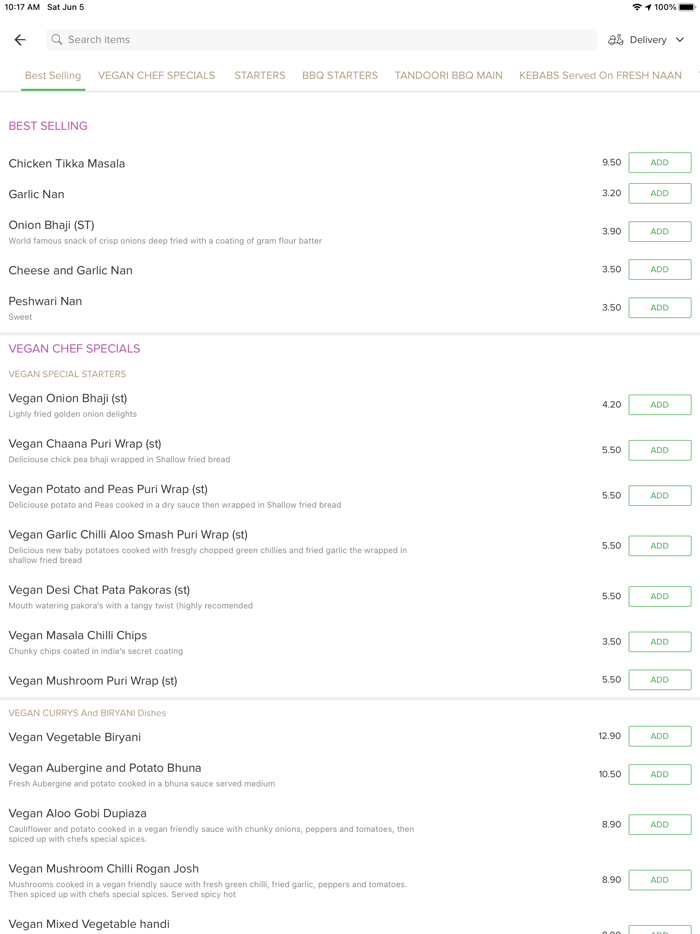This screenshot has width=700, height=934.
Task: Add Vegan Mushroom Chilli Rogan Josh
Action: click(659, 879)
